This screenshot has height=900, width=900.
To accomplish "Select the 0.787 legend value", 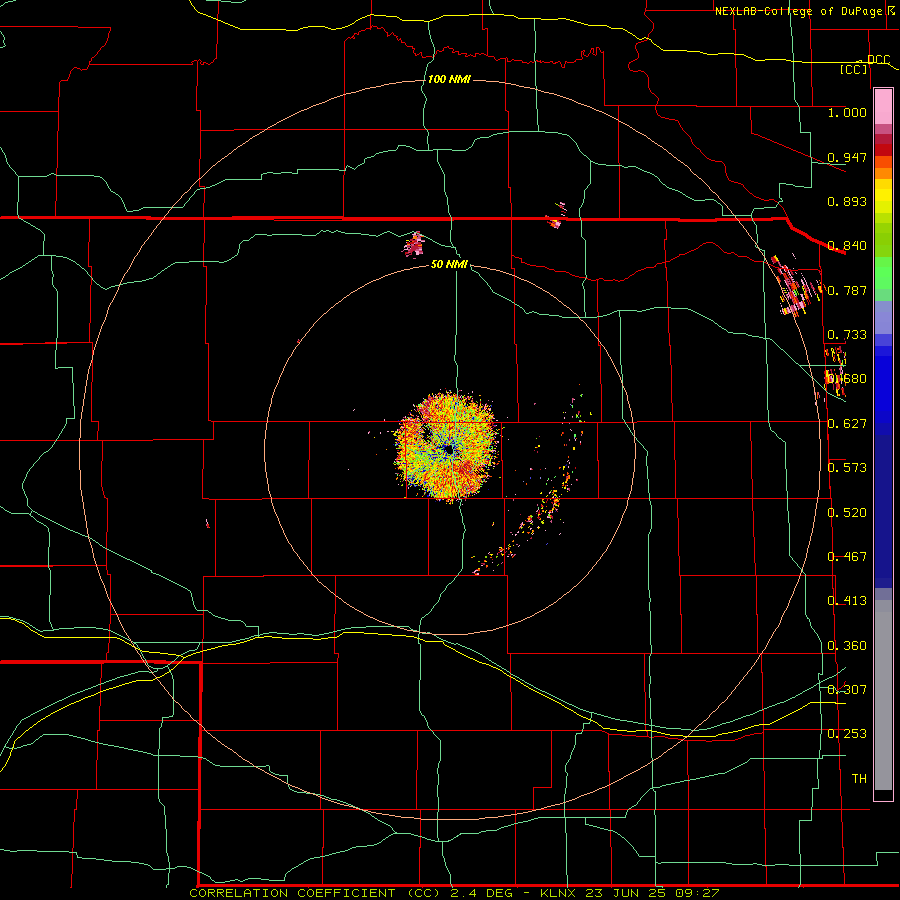I will [847, 290].
